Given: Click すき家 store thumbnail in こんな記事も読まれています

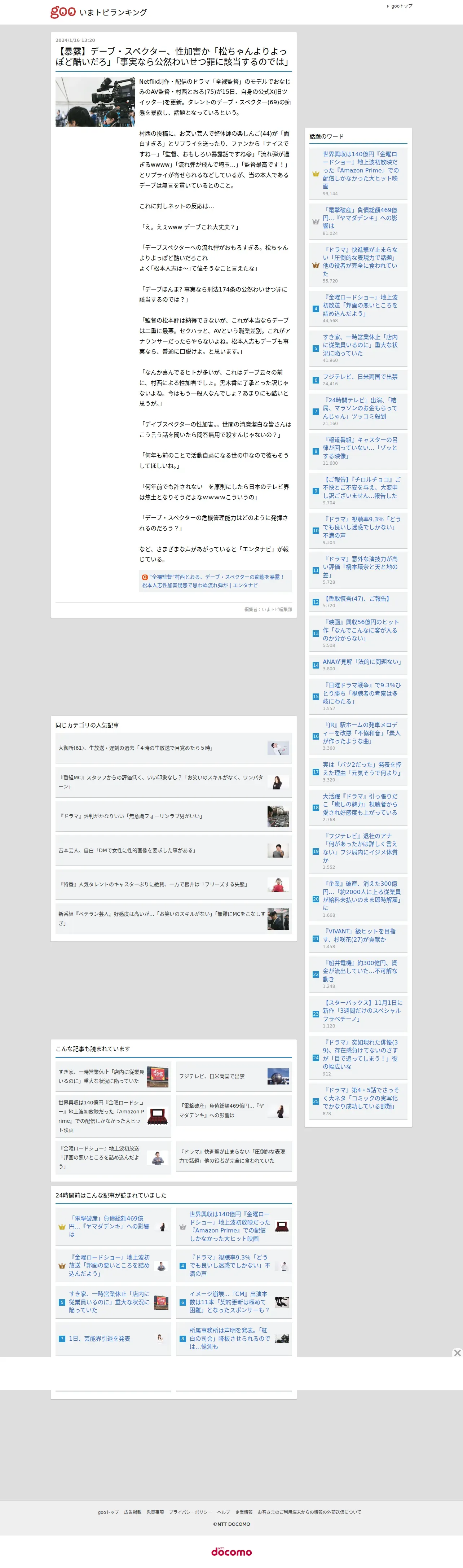Looking at the screenshot, I should 158,1076.
